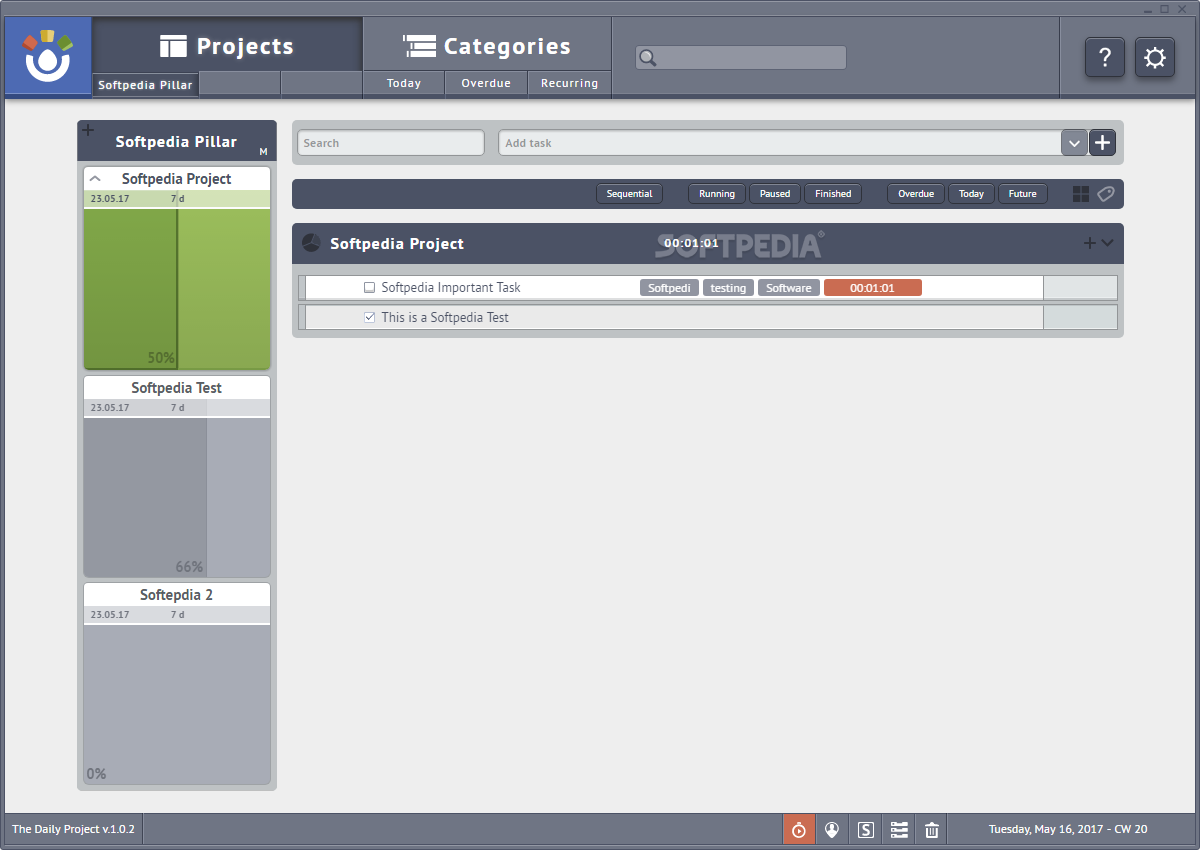Click the Softpedia Important Task name

(x=451, y=288)
